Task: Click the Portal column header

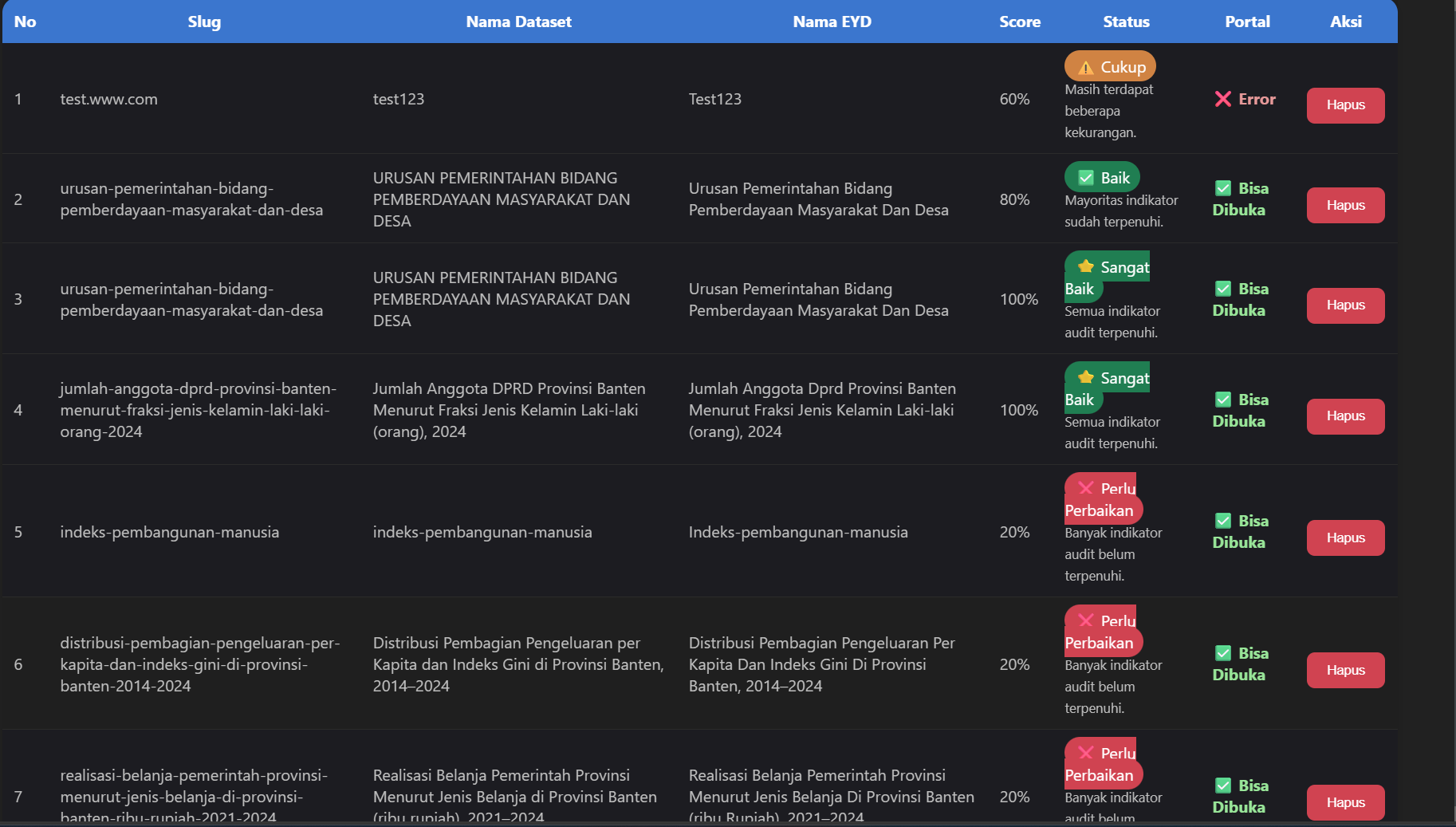Action: pos(1247,22)
